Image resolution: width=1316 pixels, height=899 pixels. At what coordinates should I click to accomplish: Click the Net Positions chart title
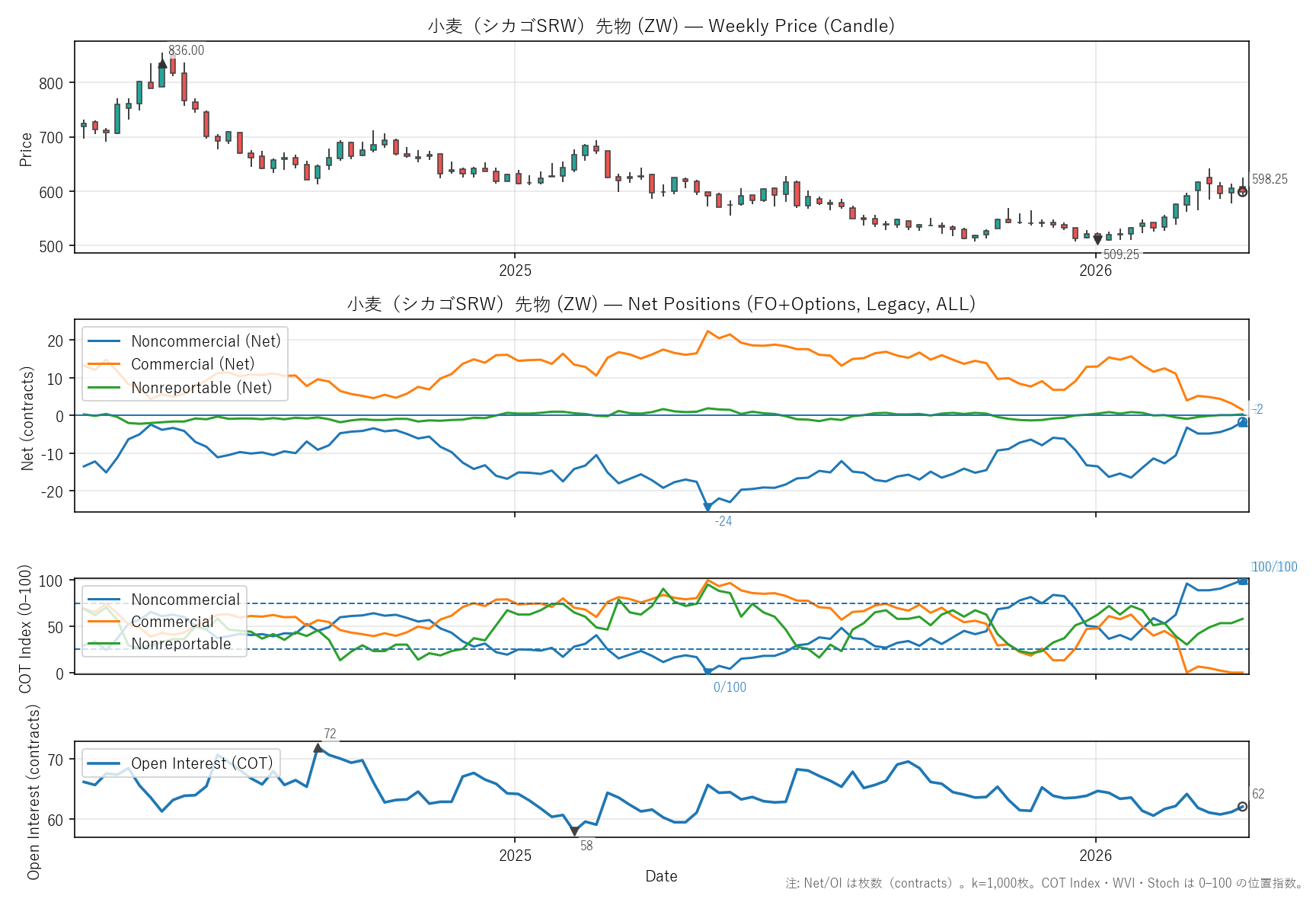point(661,304)
